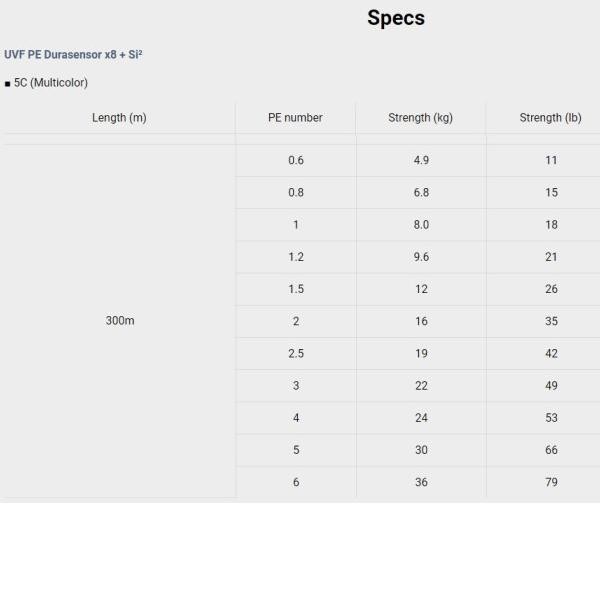Select the 66 lb strength cell
This screenshot has width=600, height=600.
[551, 450]
